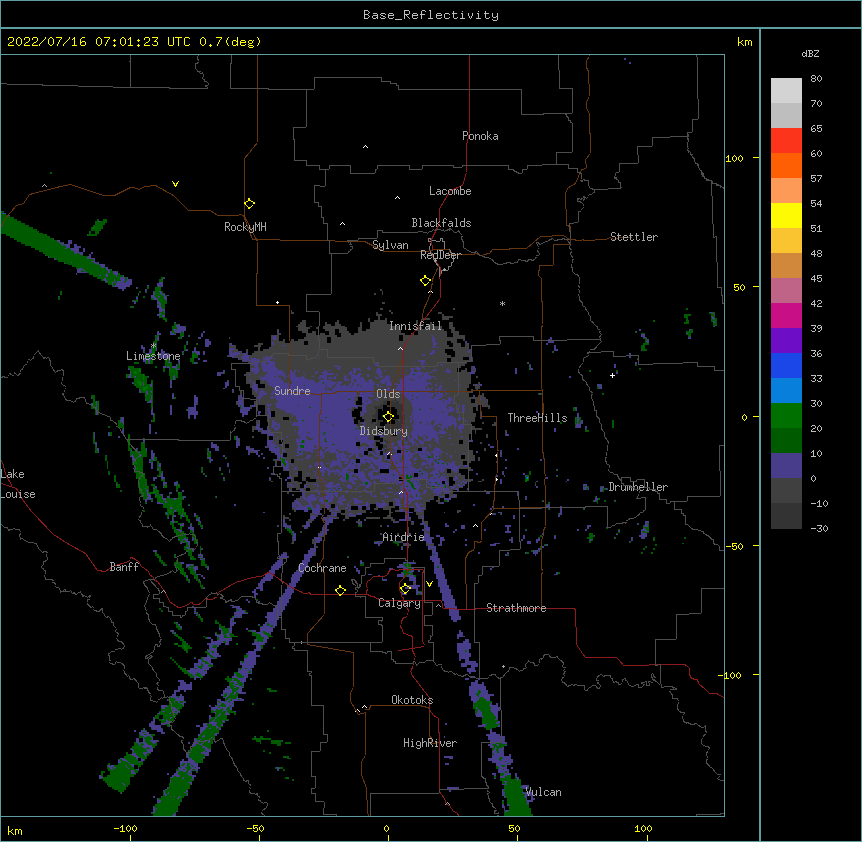Screen dimensions: 862x842
Task: Click the Cochrane town label
Action: pos(322,568)
